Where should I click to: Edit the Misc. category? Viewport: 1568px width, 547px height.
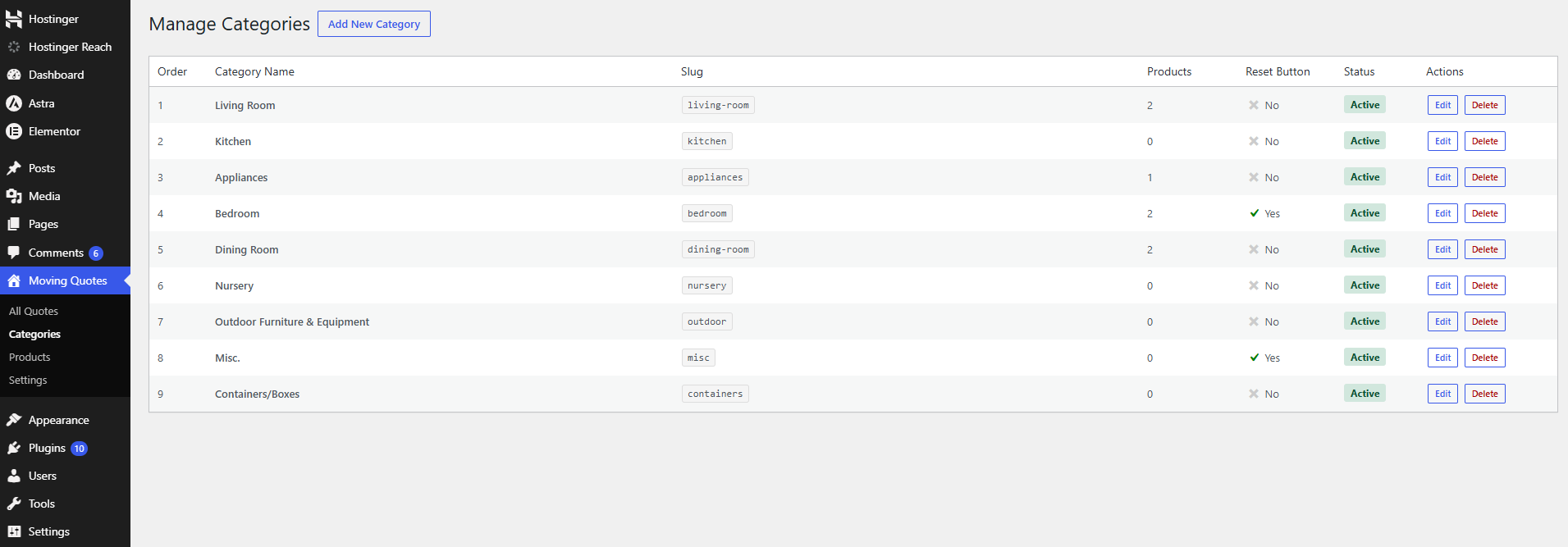coord(1442,358)
